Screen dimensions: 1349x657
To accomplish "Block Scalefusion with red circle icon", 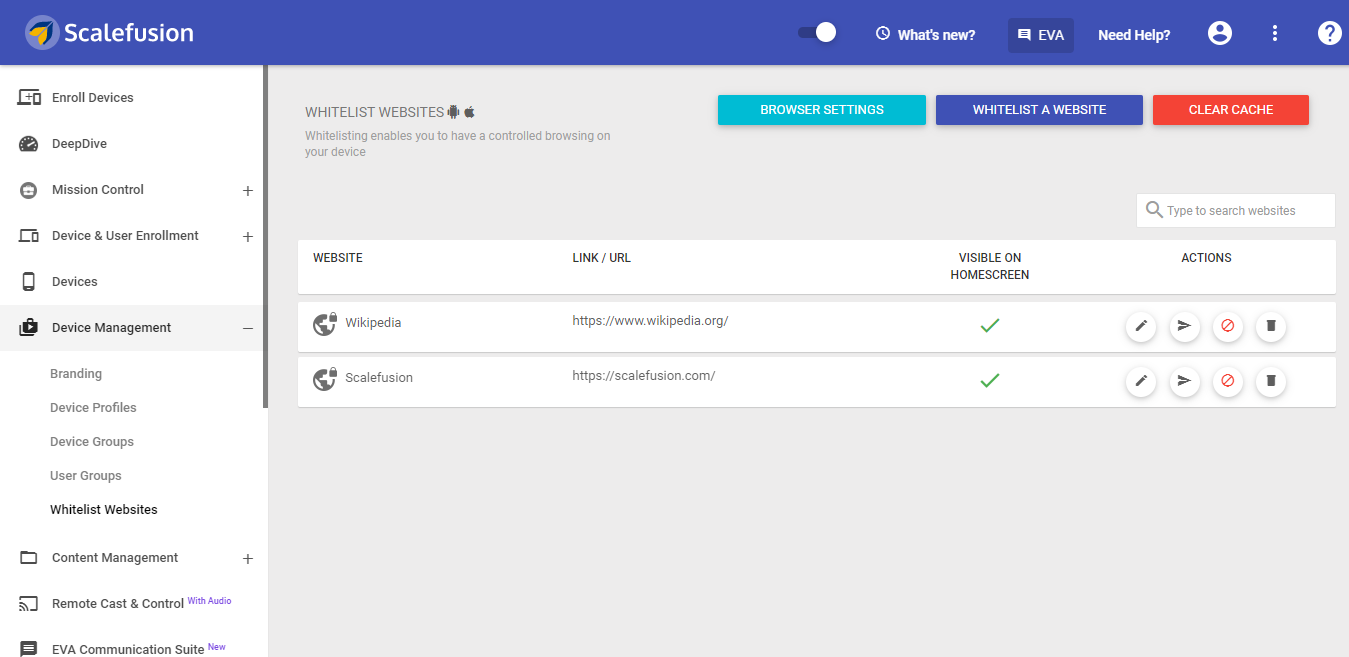I will click(x=1228, y=381).
